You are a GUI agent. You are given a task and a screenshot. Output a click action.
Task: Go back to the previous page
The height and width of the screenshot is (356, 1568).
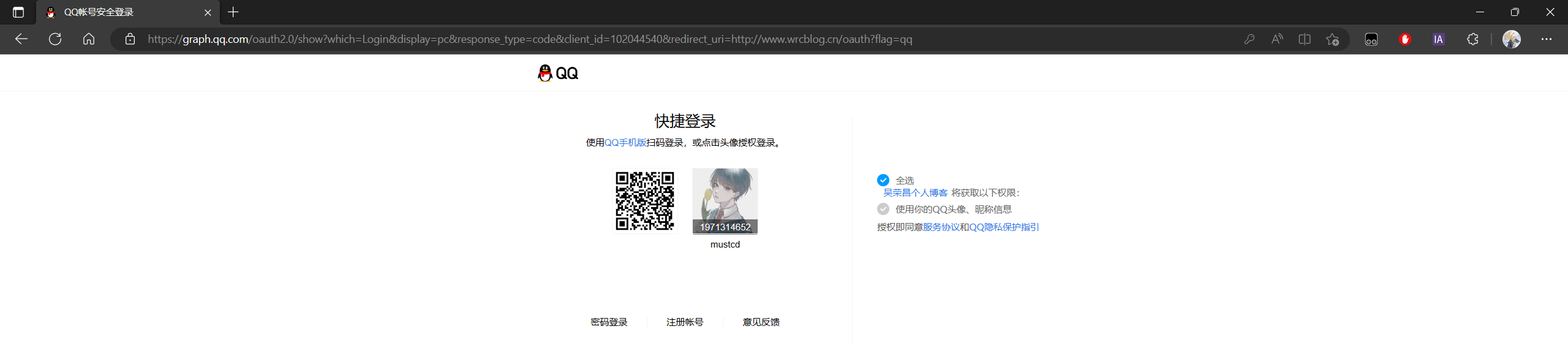21,39
